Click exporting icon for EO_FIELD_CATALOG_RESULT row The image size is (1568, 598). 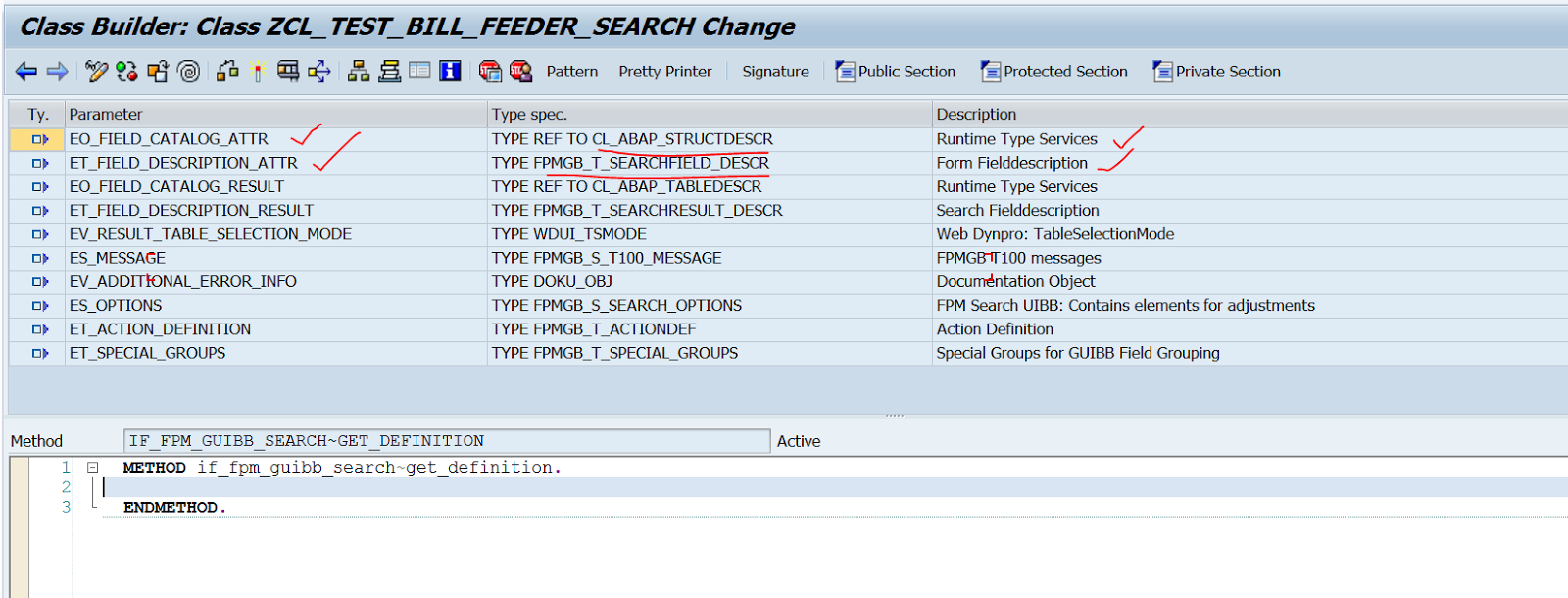click(x=39, y=186)
